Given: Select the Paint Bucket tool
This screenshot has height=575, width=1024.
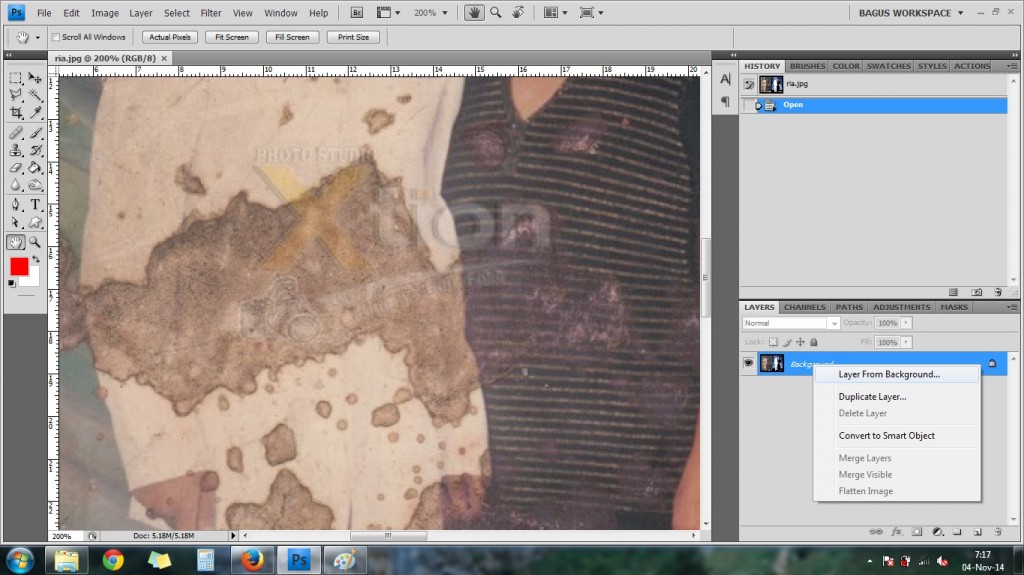Looking at the screenshot, I should [x=35, y=168].
